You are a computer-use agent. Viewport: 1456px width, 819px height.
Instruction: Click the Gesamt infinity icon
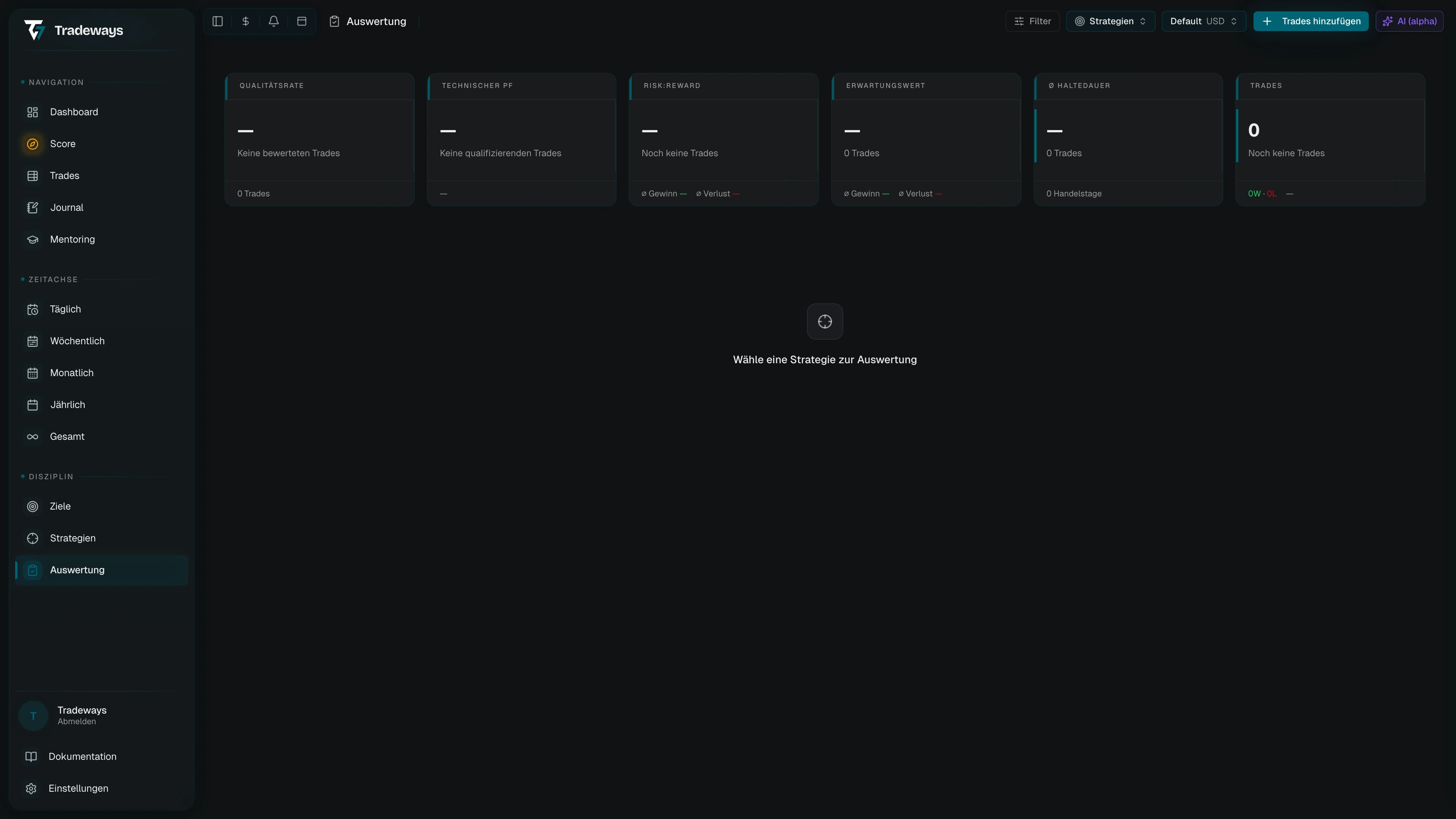(33, 437)
